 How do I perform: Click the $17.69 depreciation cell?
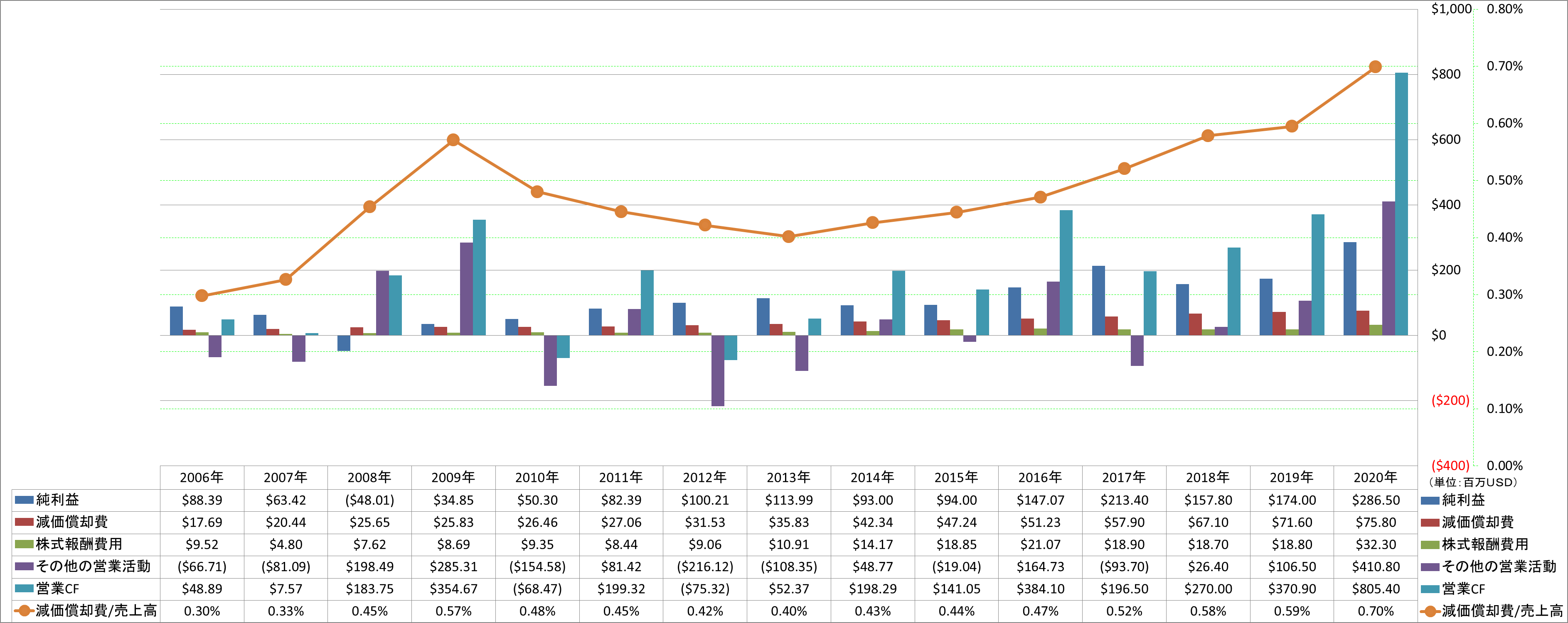202,522
